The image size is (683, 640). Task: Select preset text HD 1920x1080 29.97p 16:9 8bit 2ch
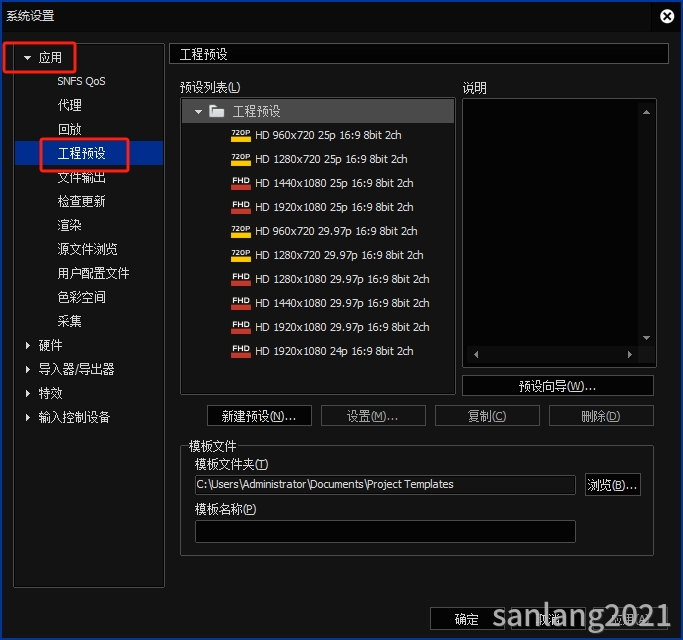(x=342, y=327)
